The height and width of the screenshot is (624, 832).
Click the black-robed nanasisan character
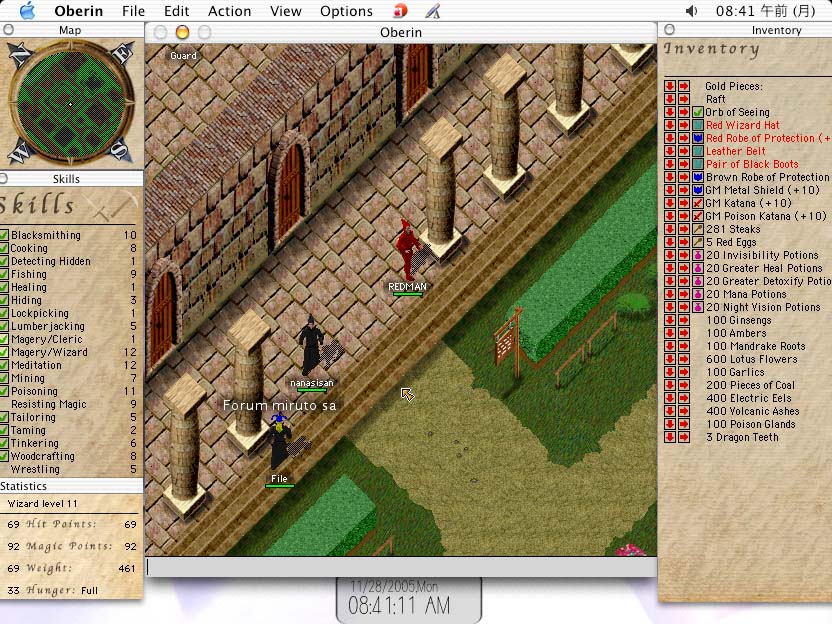click(x=310, y=345)
